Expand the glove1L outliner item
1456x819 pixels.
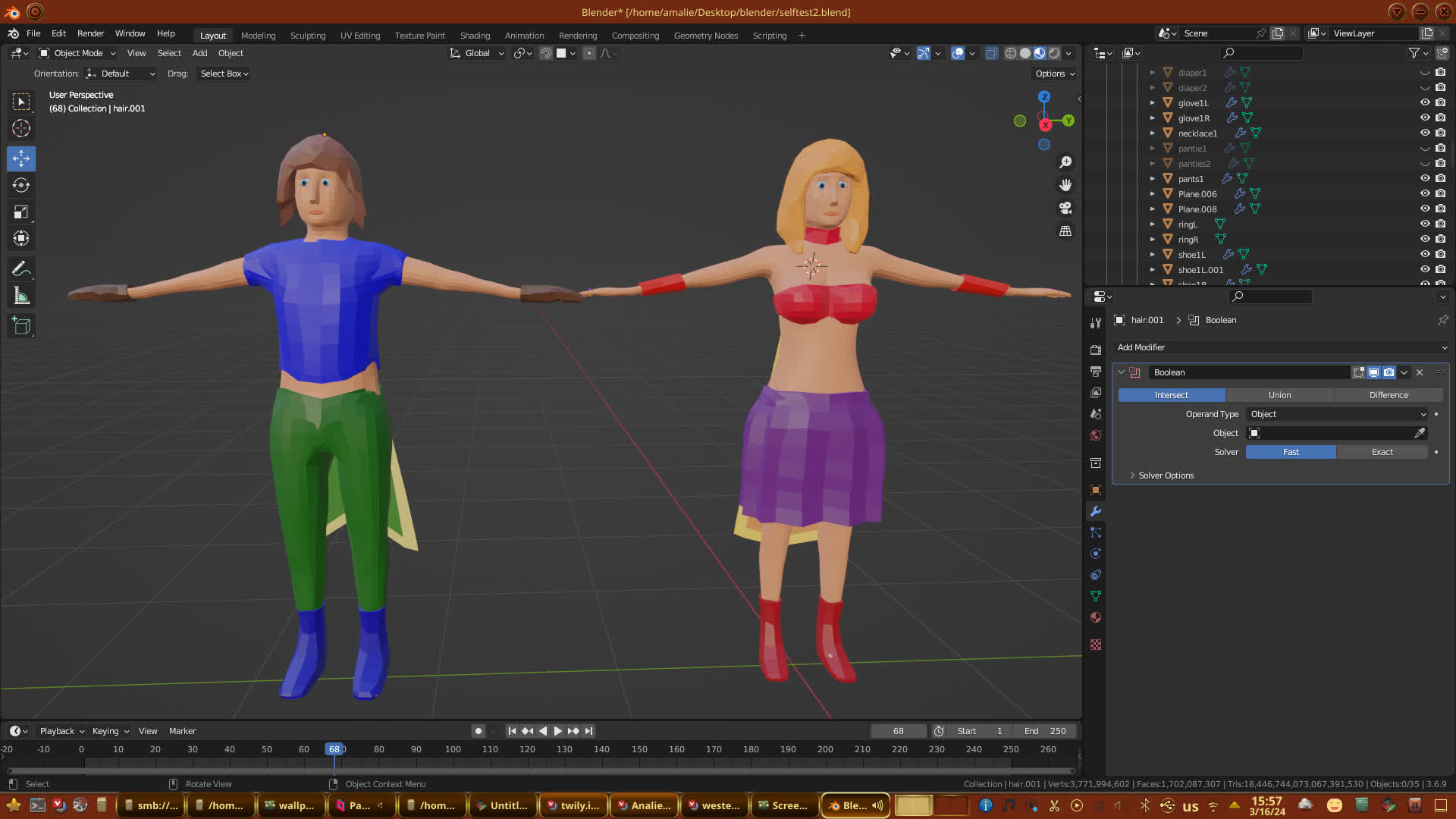pyautogui.click(x=1153, y=102)
